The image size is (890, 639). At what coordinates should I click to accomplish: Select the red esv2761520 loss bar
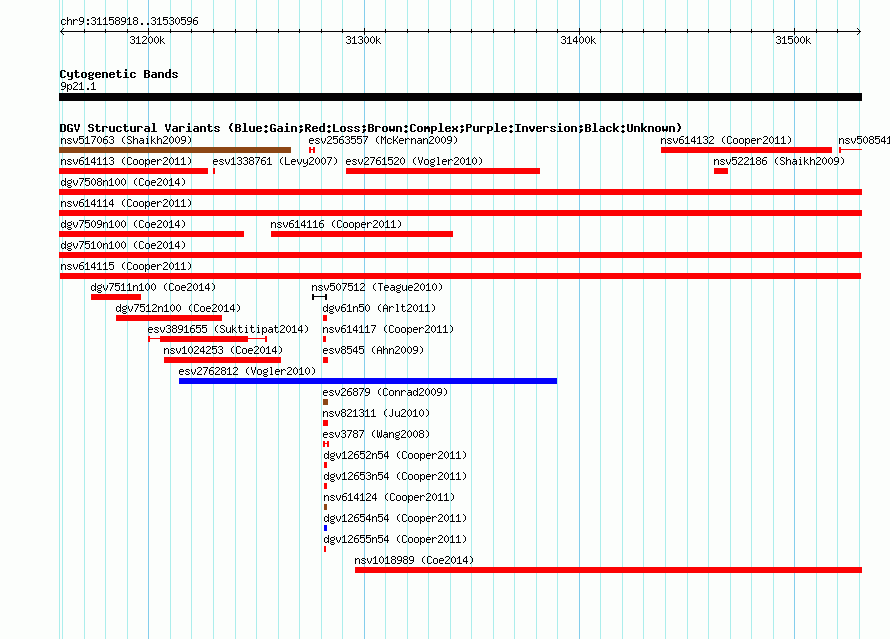pyautogui.click(x=443, y=171)
